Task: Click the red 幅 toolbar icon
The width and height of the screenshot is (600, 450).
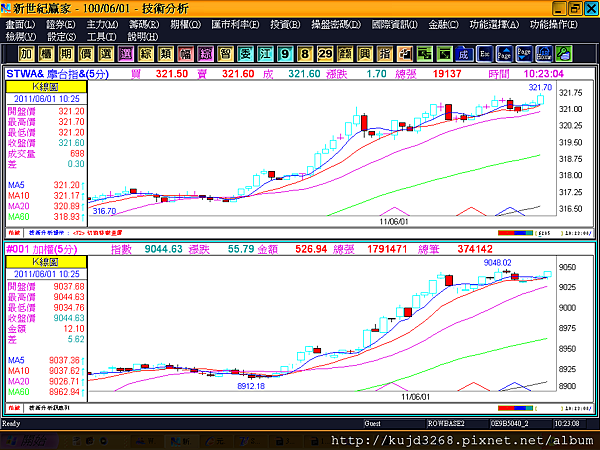Action: (x=186, y=54)
